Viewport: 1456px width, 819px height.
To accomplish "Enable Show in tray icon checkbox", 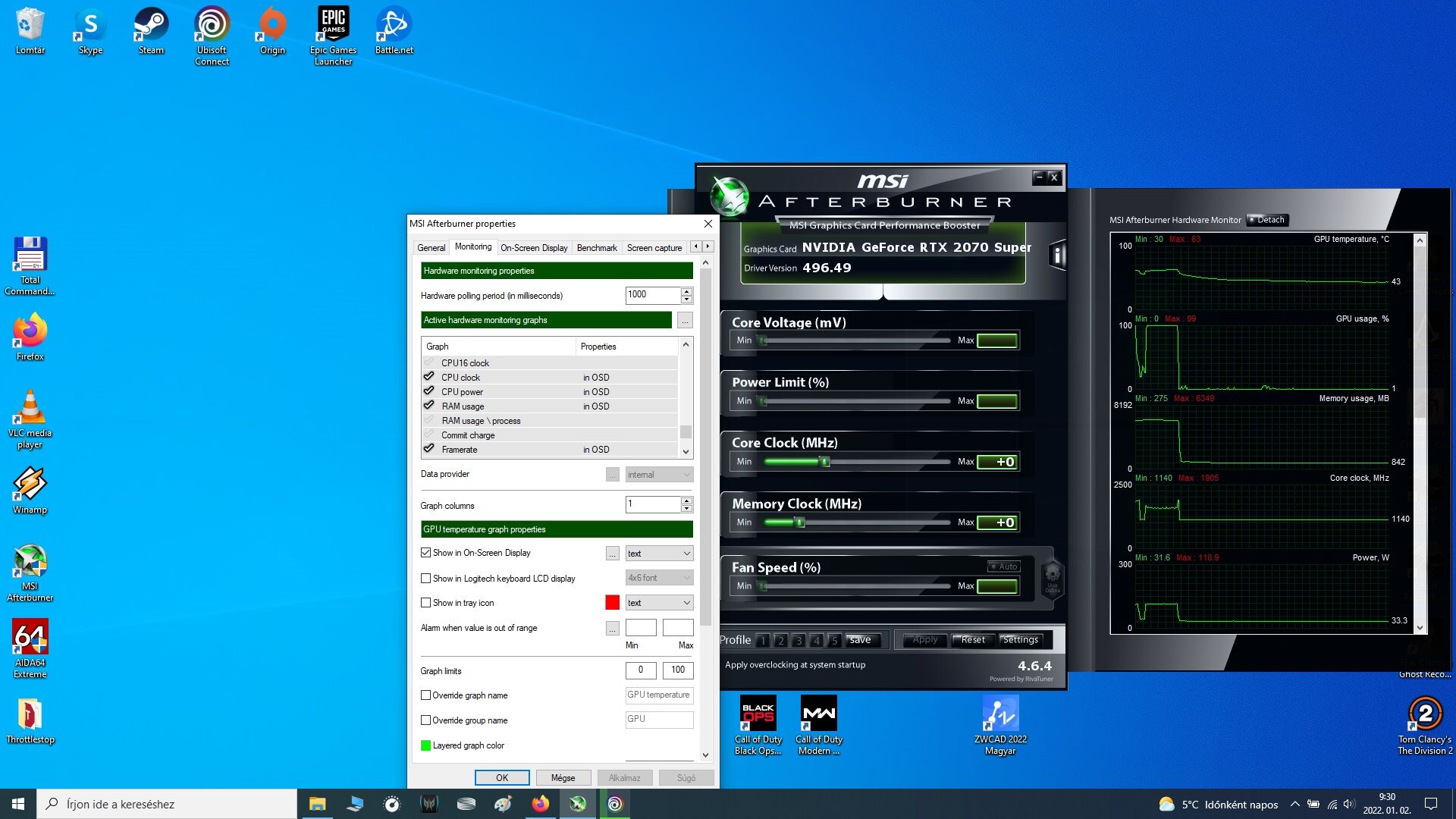I will coord(426,603).
